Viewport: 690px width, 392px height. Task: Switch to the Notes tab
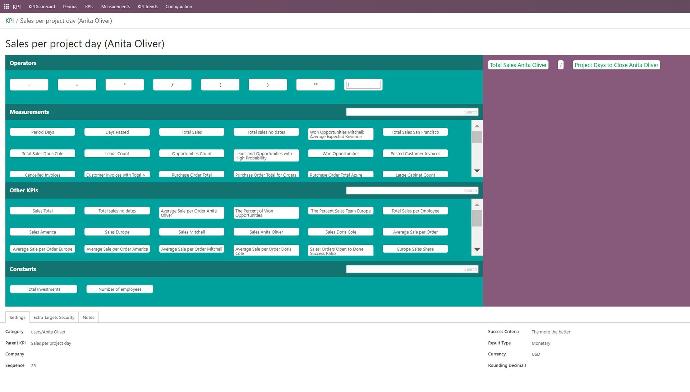pos(88,317)
